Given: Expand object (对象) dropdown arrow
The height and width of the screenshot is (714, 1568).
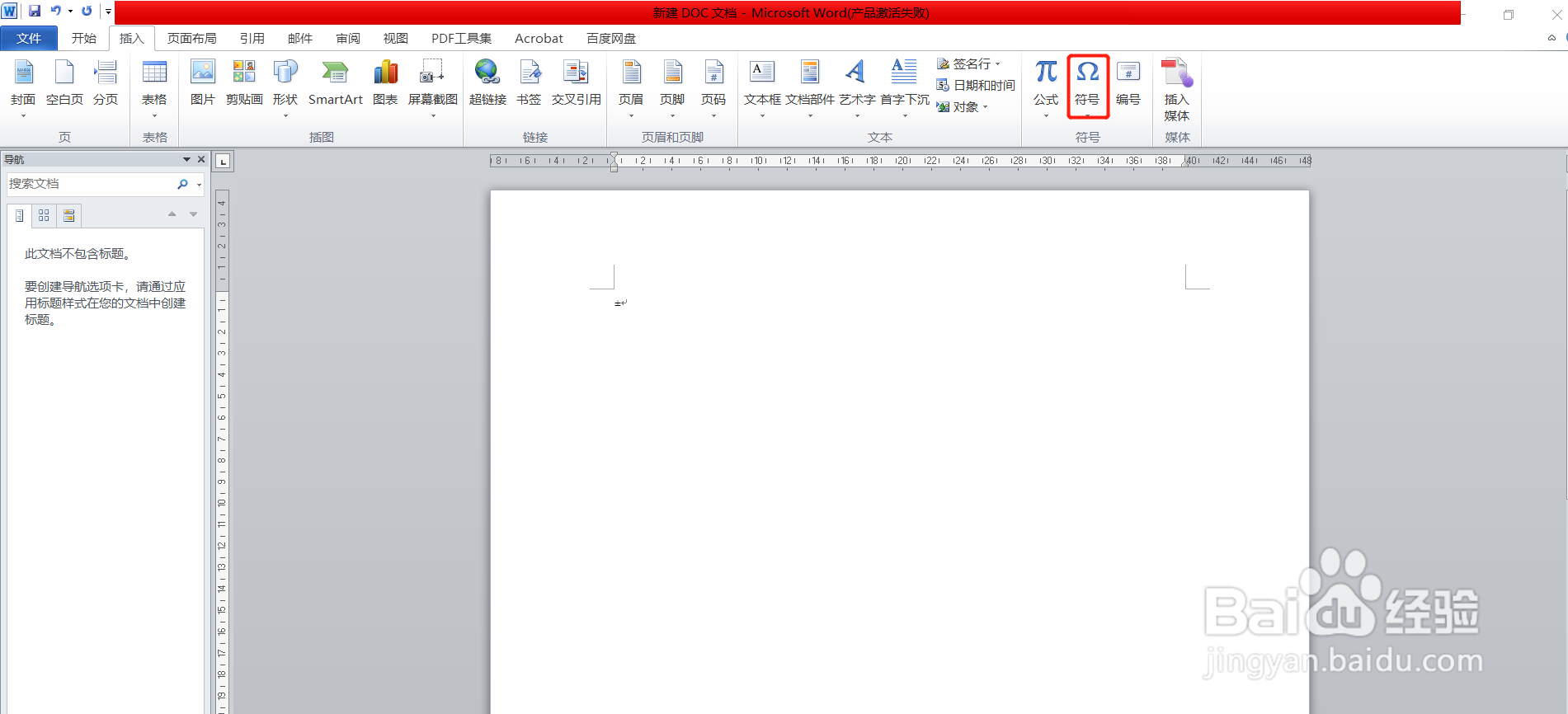Looking at the screenshot, I should pyautogui.click(x=985, y=106).
